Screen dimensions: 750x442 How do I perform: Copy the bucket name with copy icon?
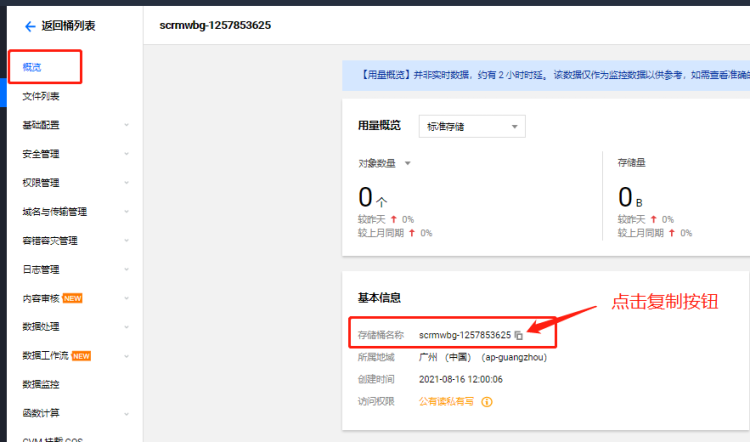[519, 335]
